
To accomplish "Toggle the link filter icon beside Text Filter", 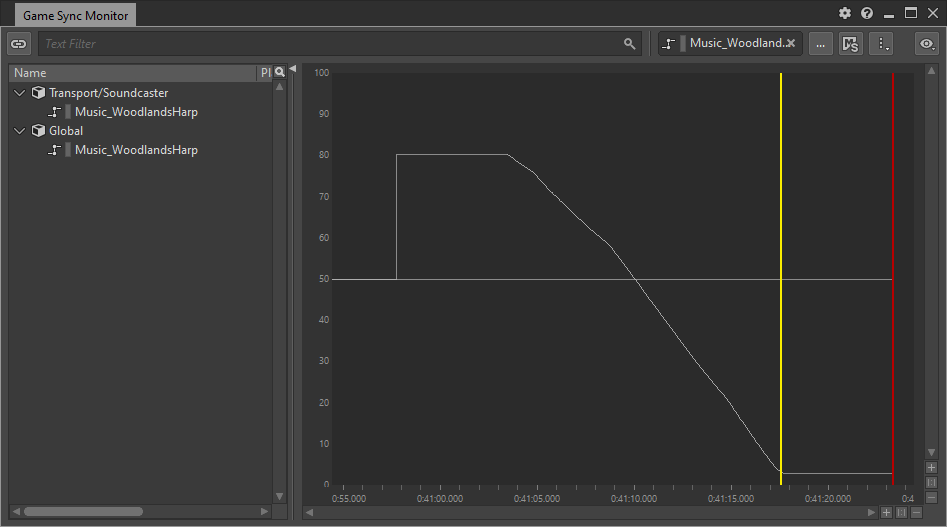I will pos(19,44).
